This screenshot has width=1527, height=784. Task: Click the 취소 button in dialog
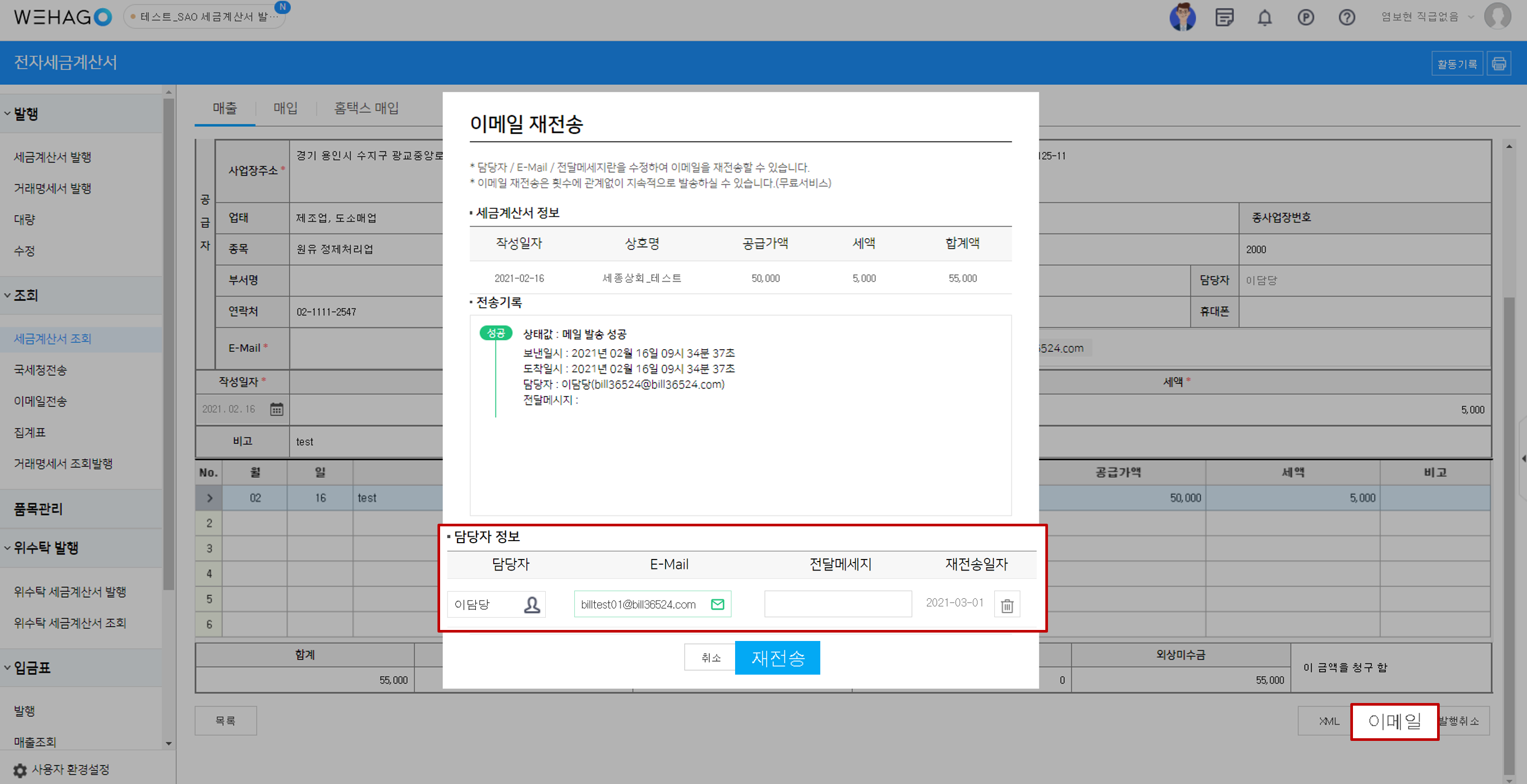point(710,657)
